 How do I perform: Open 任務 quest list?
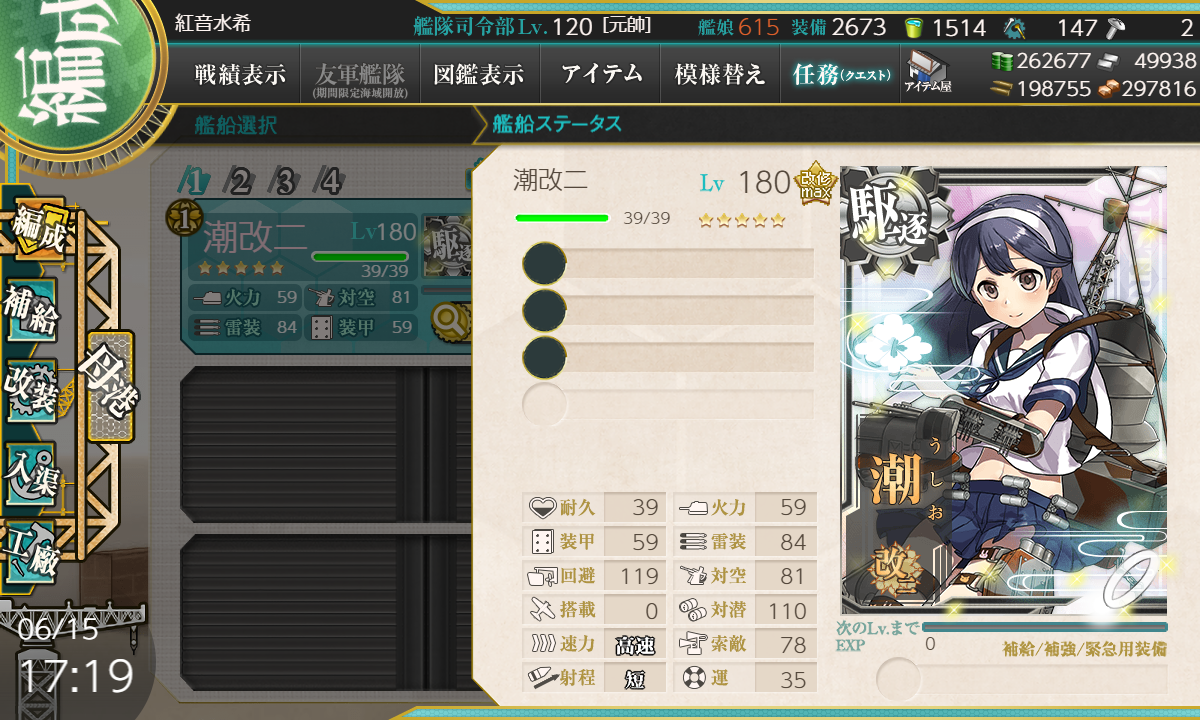tap(840, 74)
